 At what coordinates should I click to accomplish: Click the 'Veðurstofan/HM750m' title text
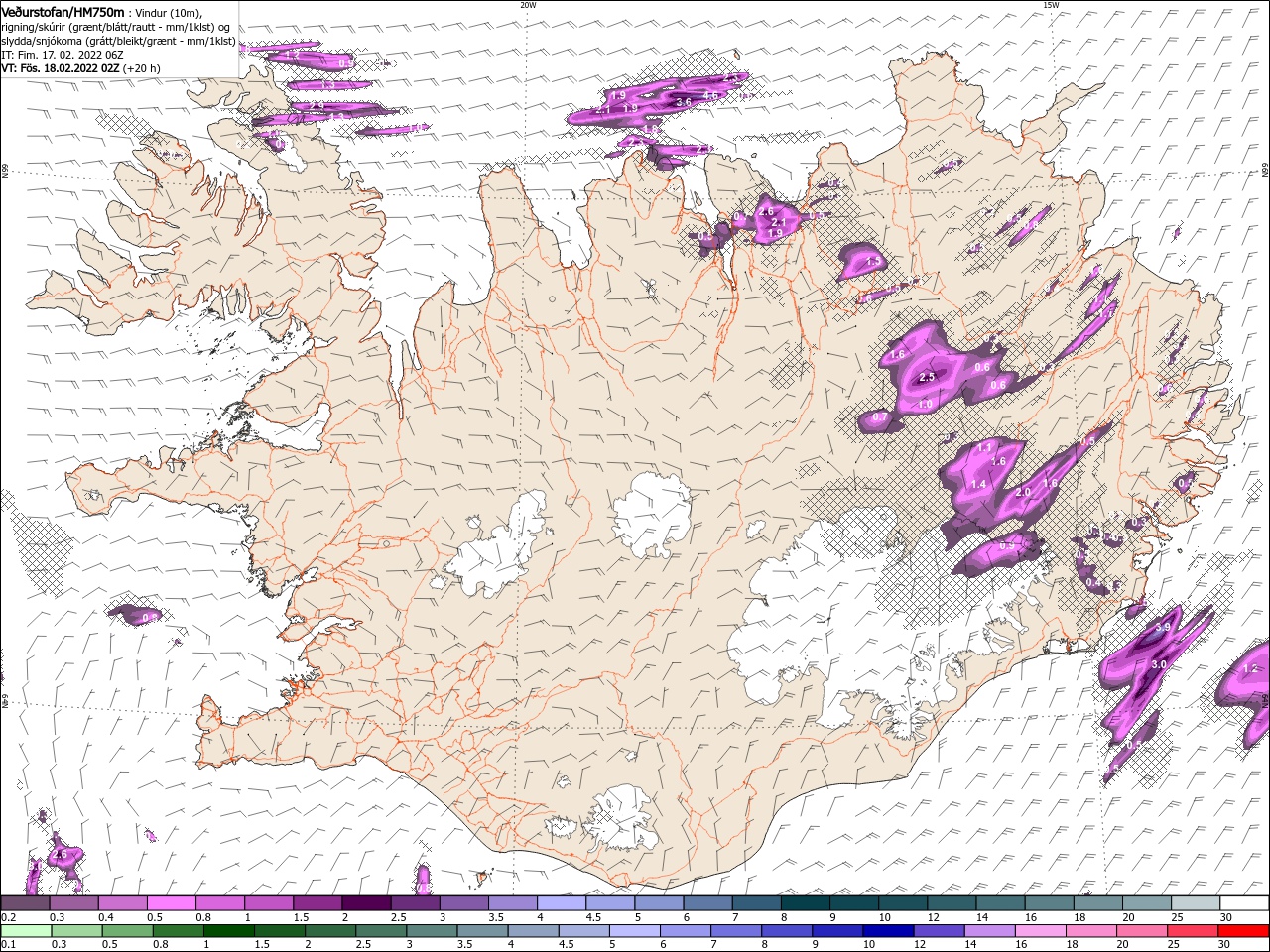[63, 11]
